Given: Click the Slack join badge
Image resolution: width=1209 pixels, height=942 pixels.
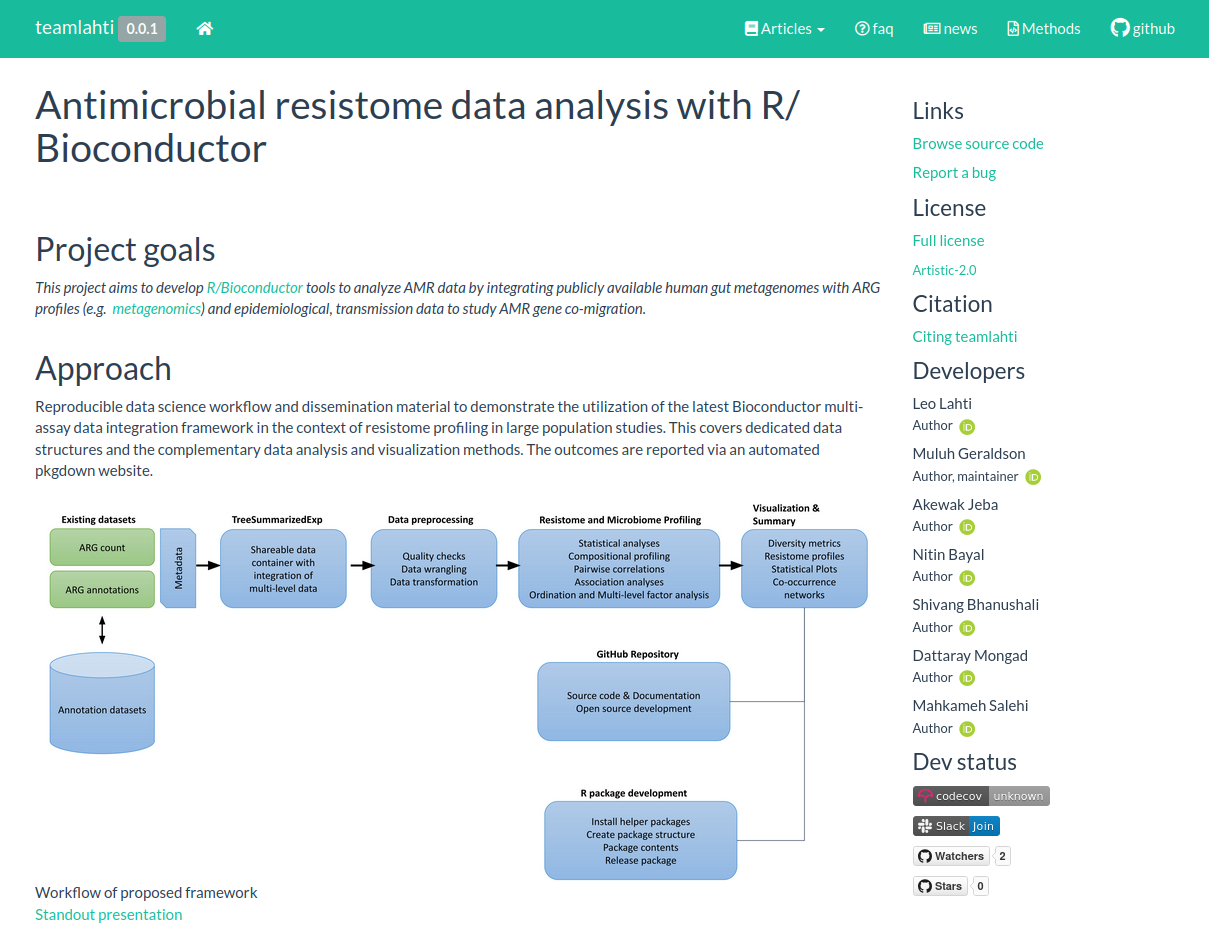Looking at the screenshot, I should pyautogui.click(x=956, y=826).
